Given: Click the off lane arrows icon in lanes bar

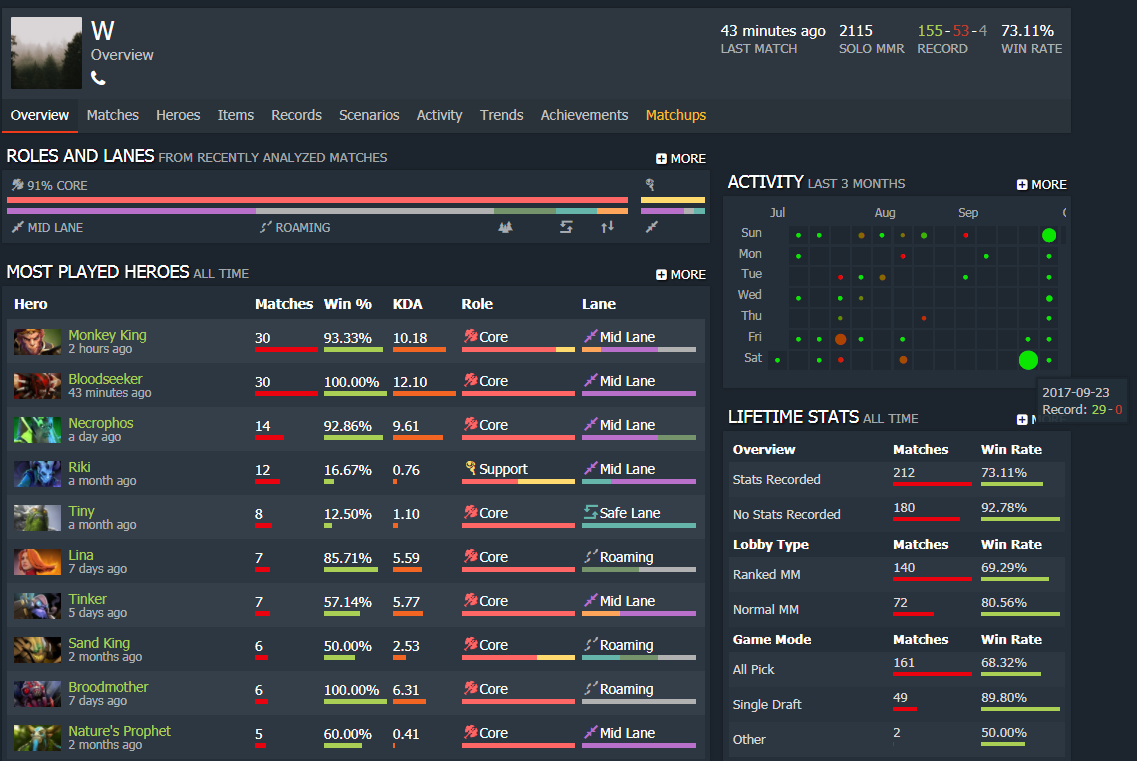Looking at the screenshot, I should 608,227.
